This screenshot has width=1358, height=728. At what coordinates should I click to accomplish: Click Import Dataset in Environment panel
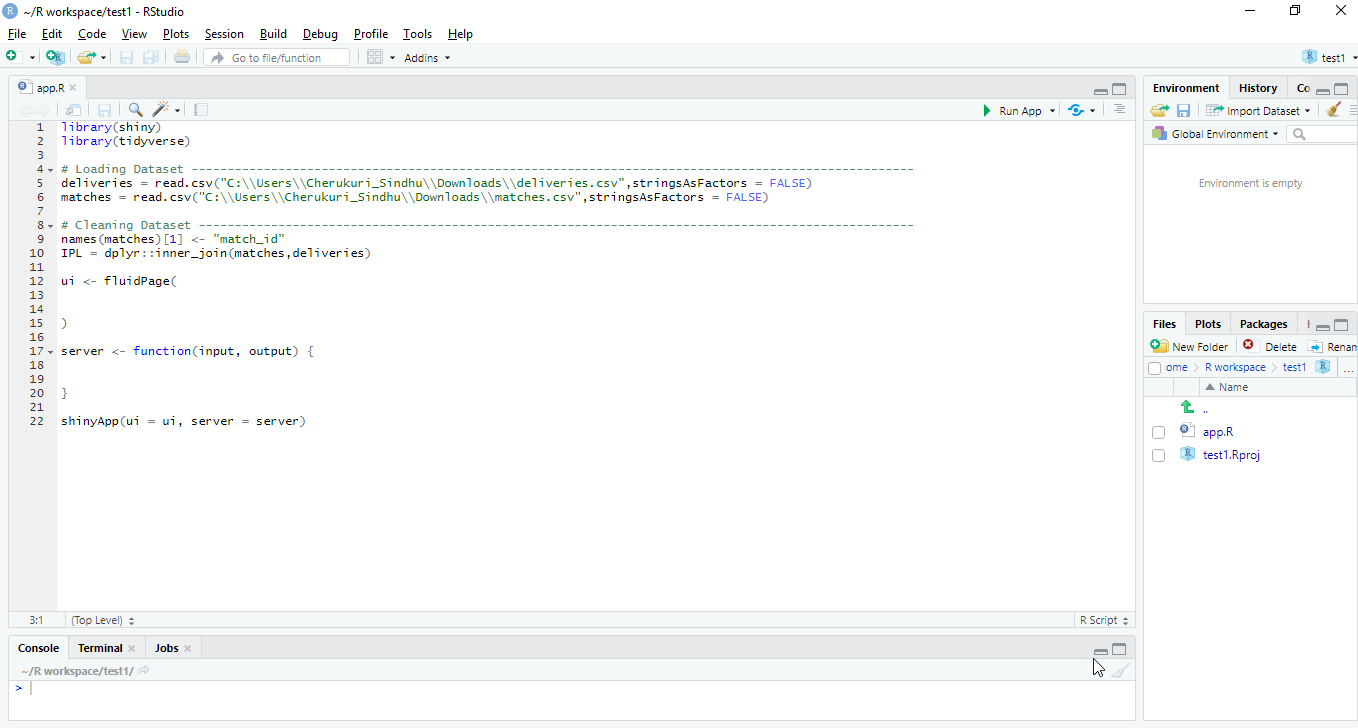(x=1256, y=110)
